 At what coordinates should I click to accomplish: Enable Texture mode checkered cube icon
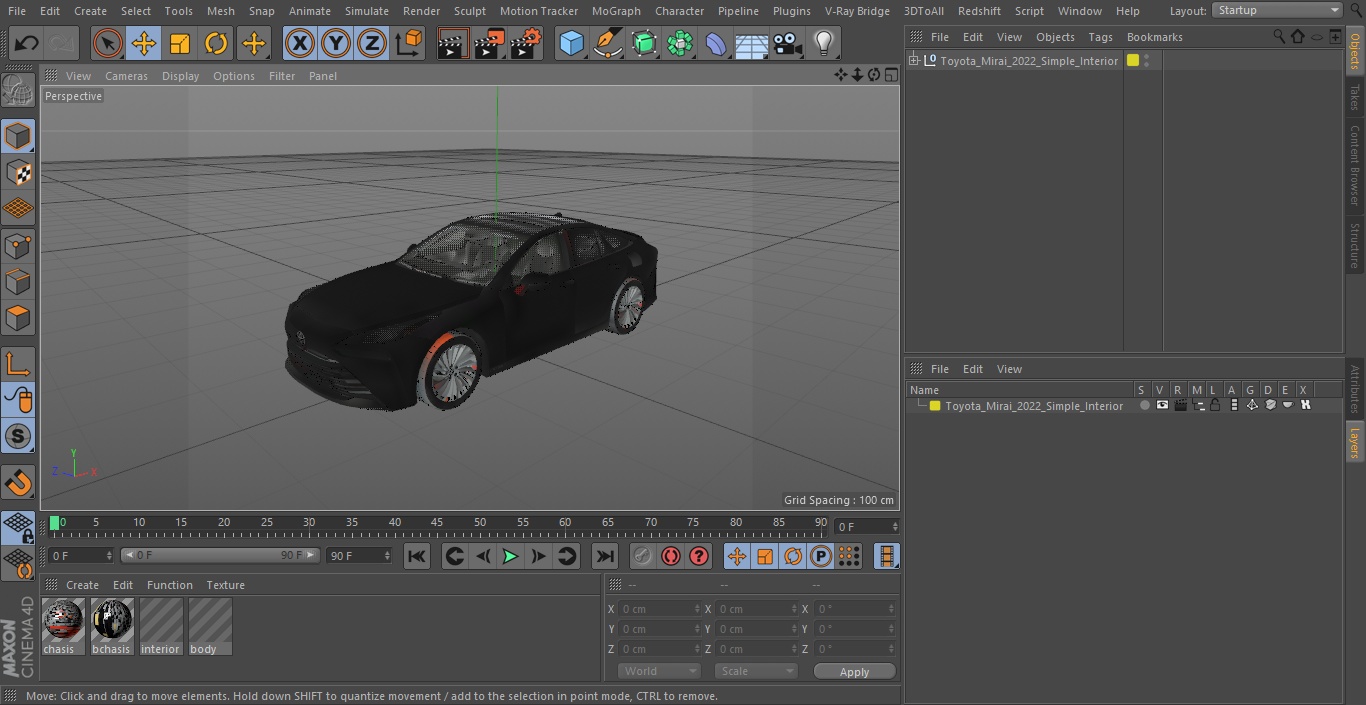click(x=18, y=172)
